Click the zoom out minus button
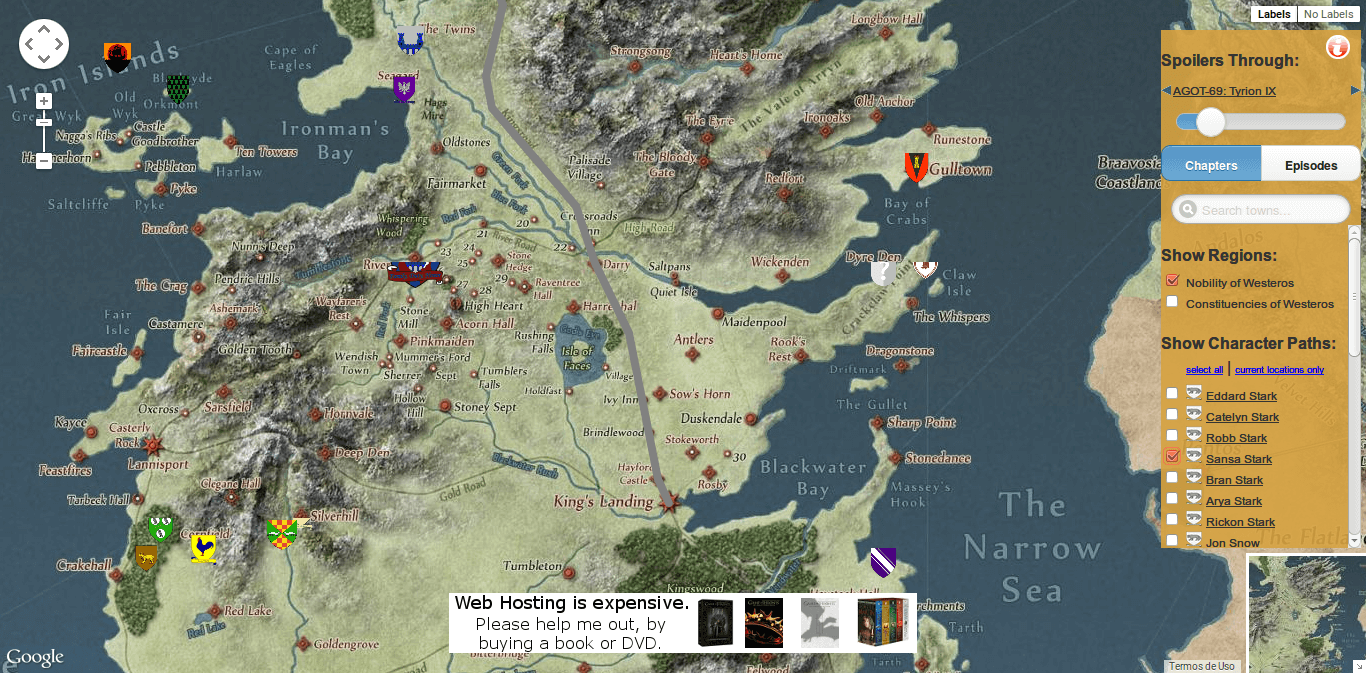Viewport: 1366px width, 673px height. pyautogui.click(x=44, y=160)
